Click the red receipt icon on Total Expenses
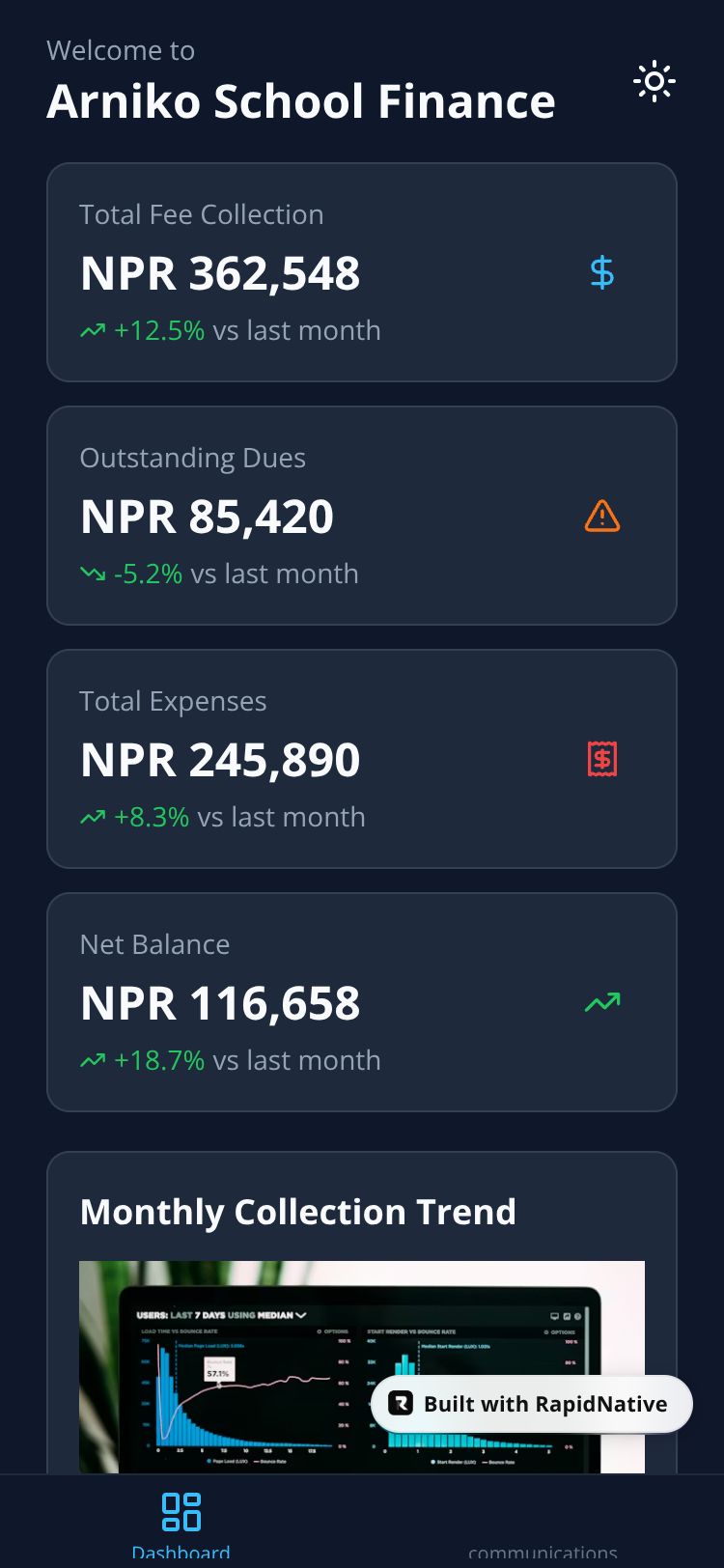This screenshot has height=1568, width=724. pyautogui.click(x=601, y=760)
